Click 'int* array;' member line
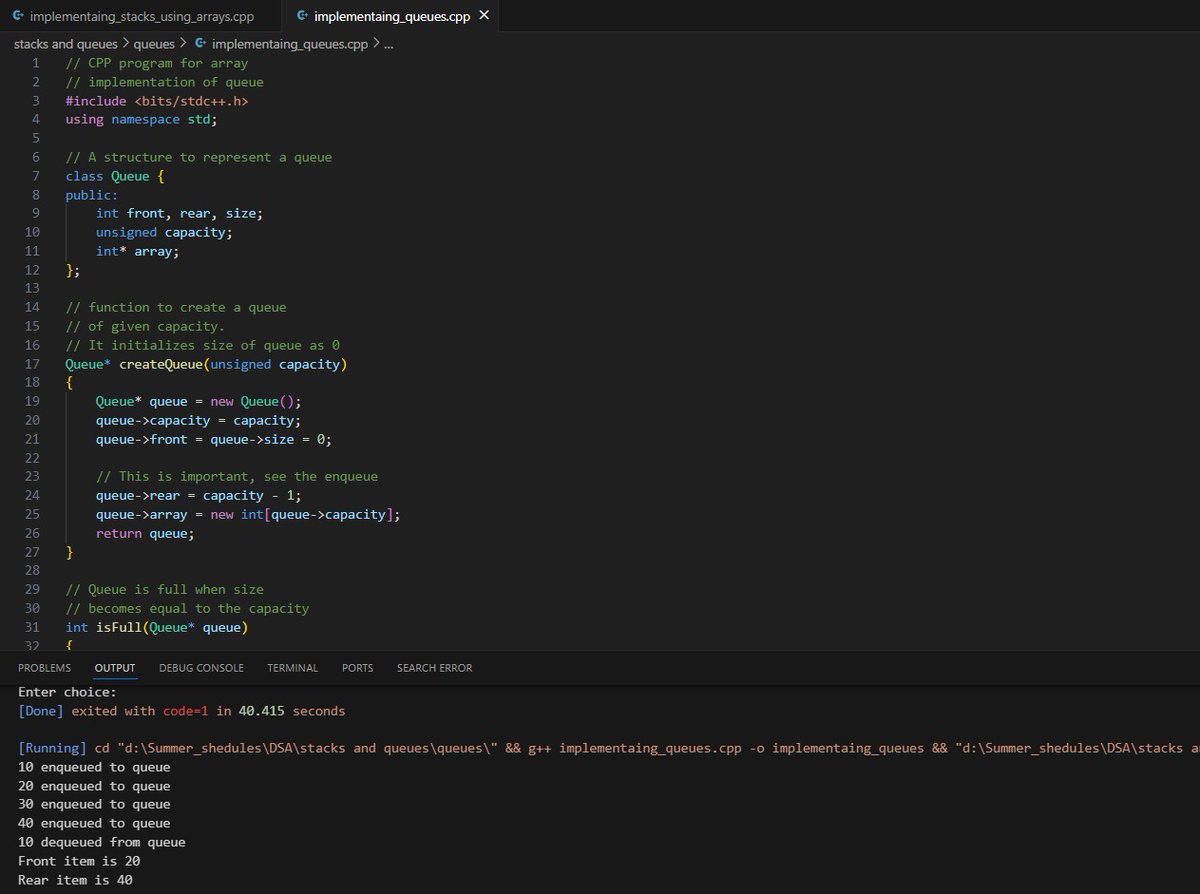 click(x=137, y=251)
